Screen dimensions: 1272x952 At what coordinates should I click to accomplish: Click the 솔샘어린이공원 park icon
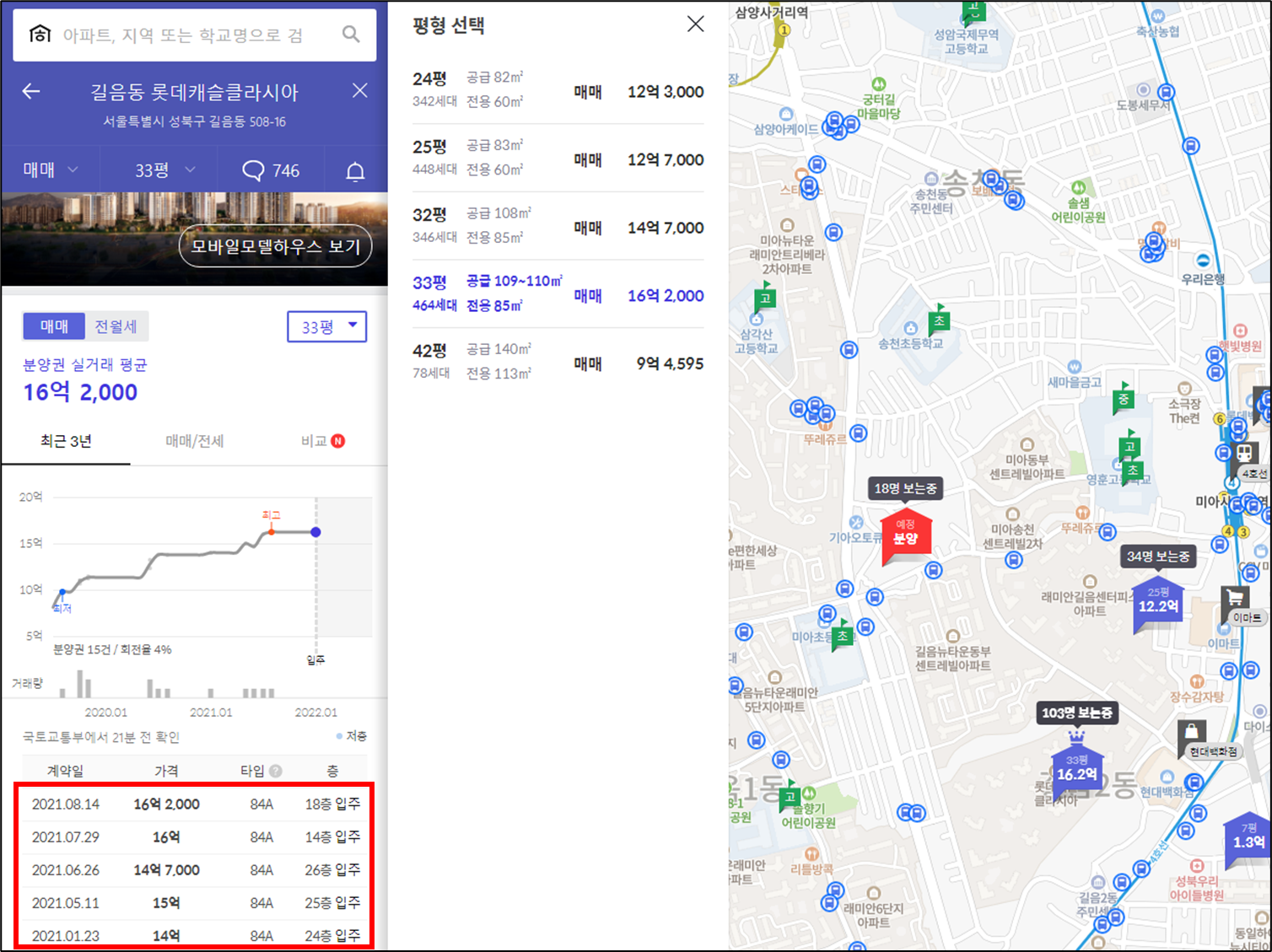click(1078, 187)
